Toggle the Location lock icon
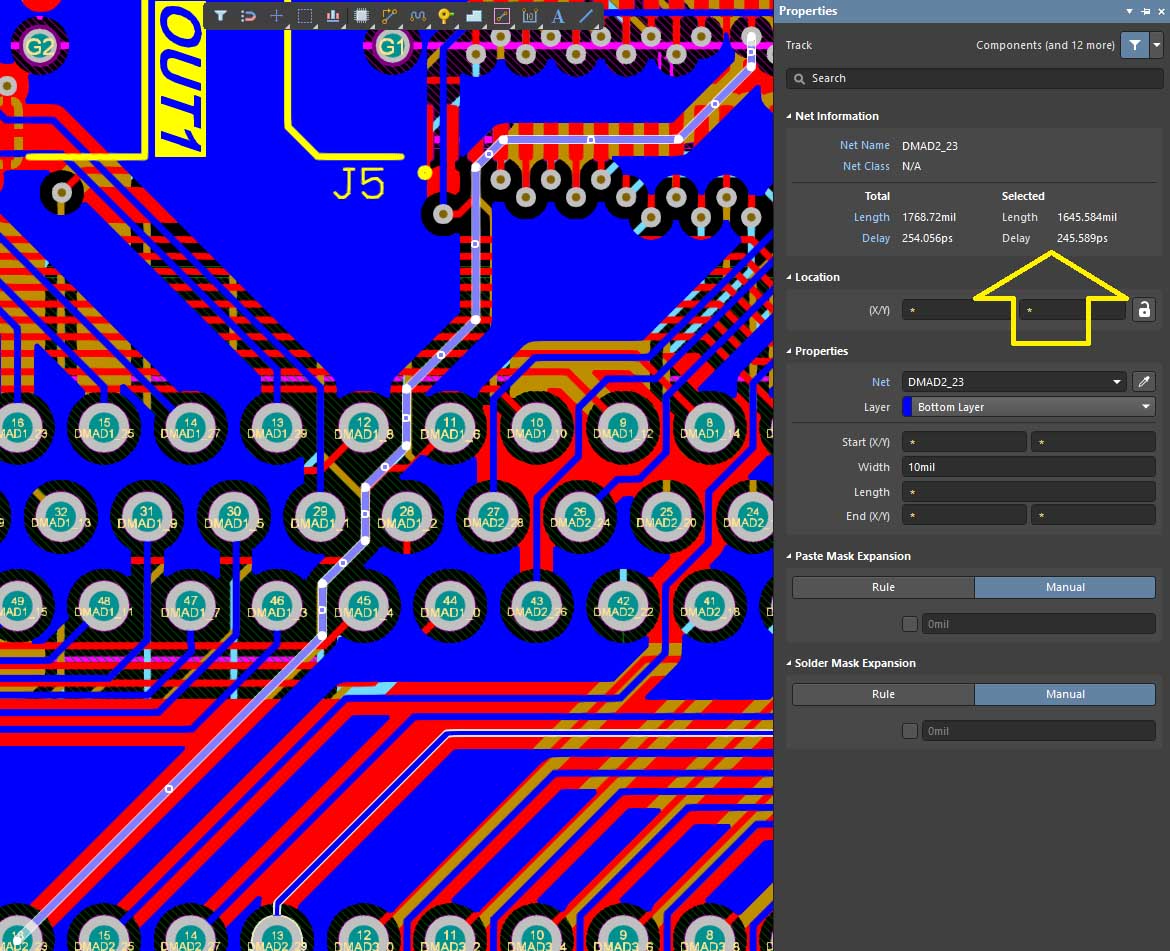Viewport: 1170px width, 951px height. pyautogui.click(x=1143, y=310)
